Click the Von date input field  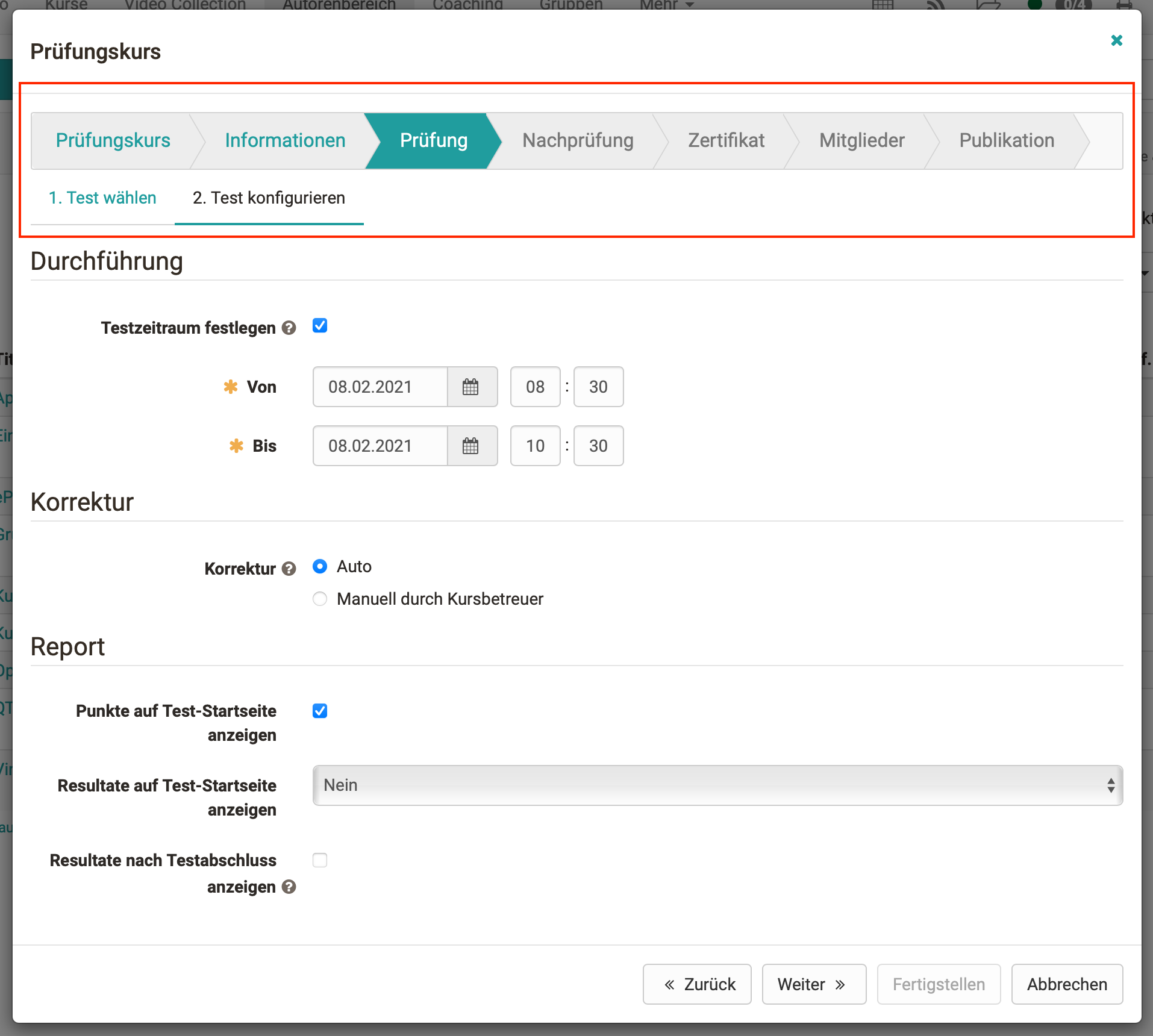pyautogui.click(x=380, y=387)
